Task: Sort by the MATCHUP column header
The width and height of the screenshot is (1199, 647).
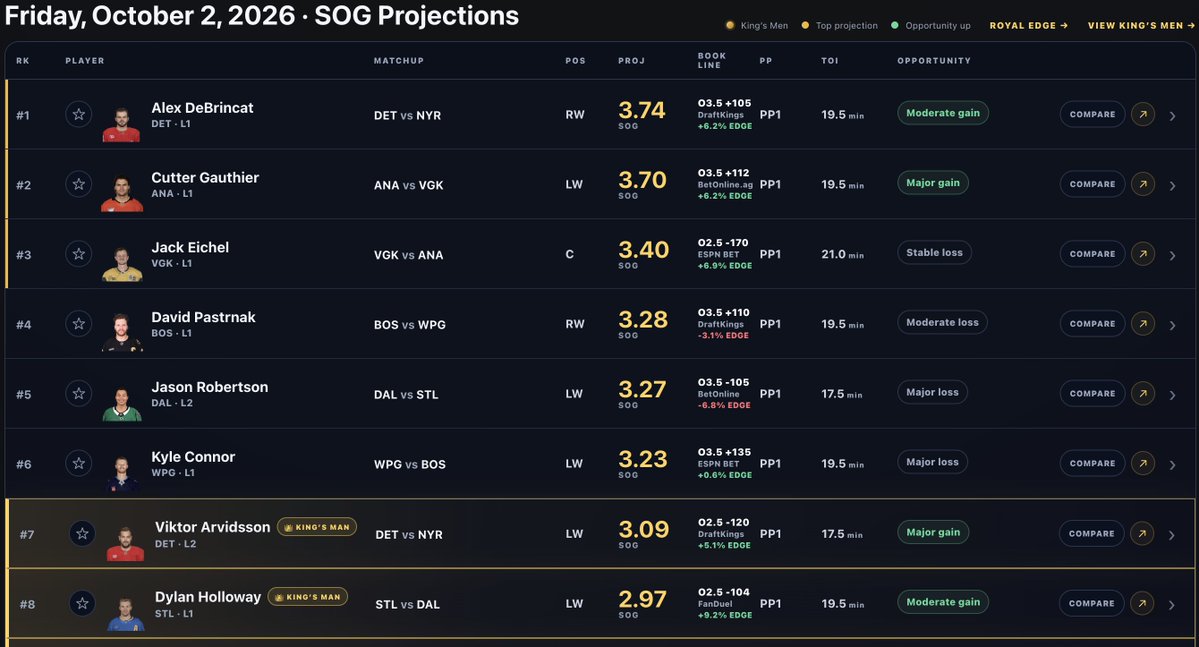Action: click(x=398, y=60)
